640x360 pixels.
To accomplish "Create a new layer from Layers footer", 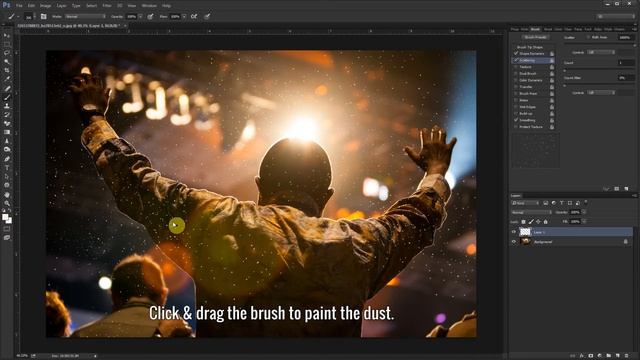I will [x=618, y=356].
